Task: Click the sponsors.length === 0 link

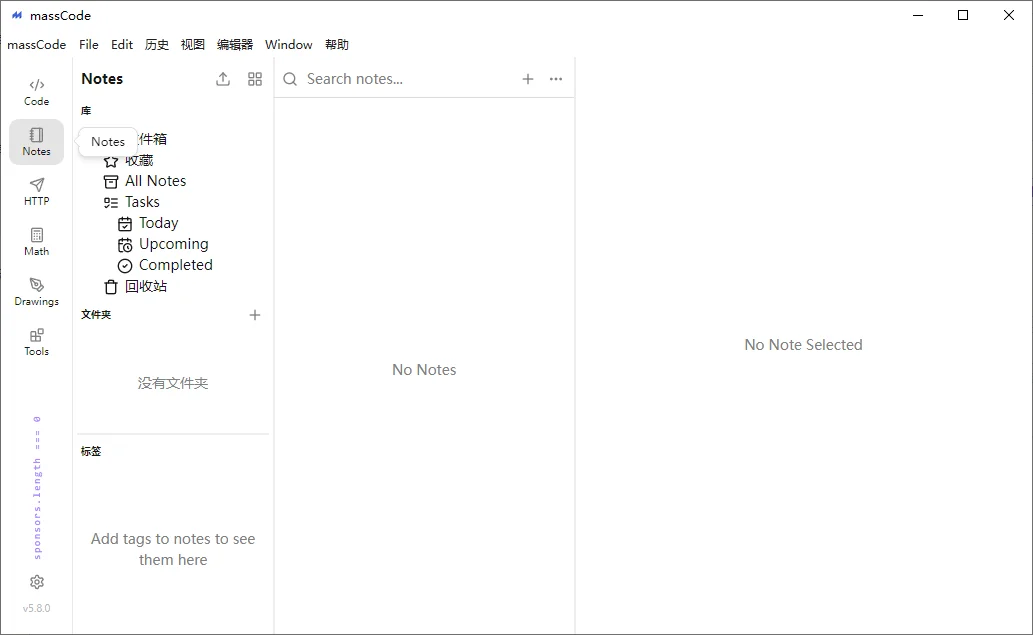Action: point(37,487)
